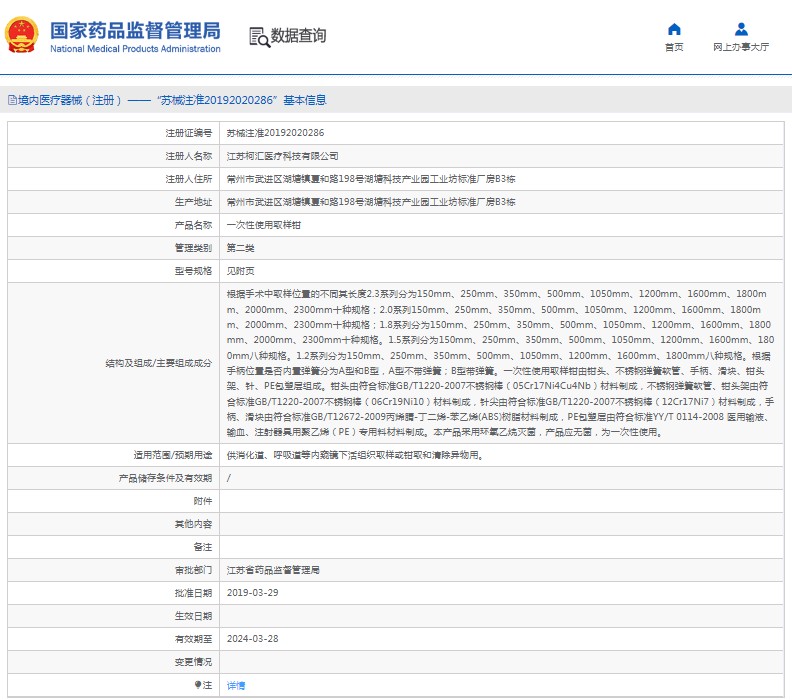The width and height of the screenshot is (792, 700).
Task: Click the 生效日期 row label
Action: click(x=193, y=616)
